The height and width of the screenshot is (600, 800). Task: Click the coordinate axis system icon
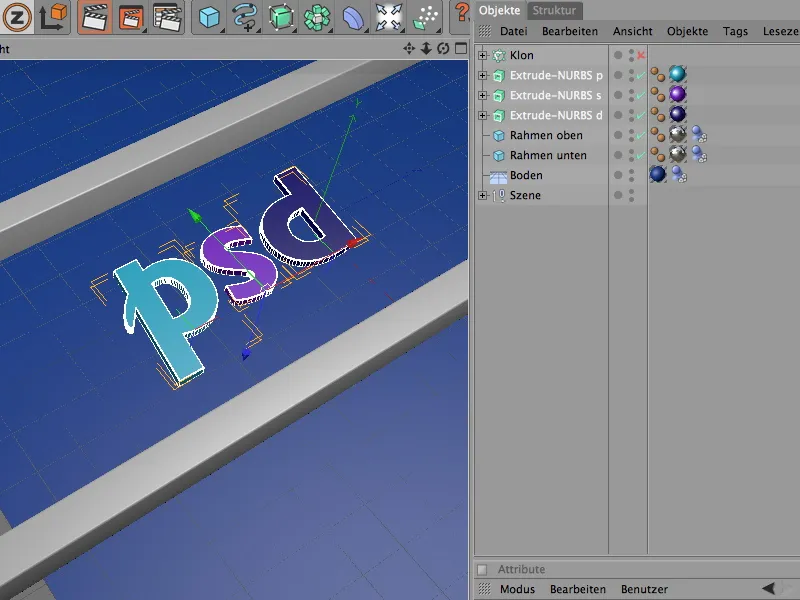click(x=50, y=16)
